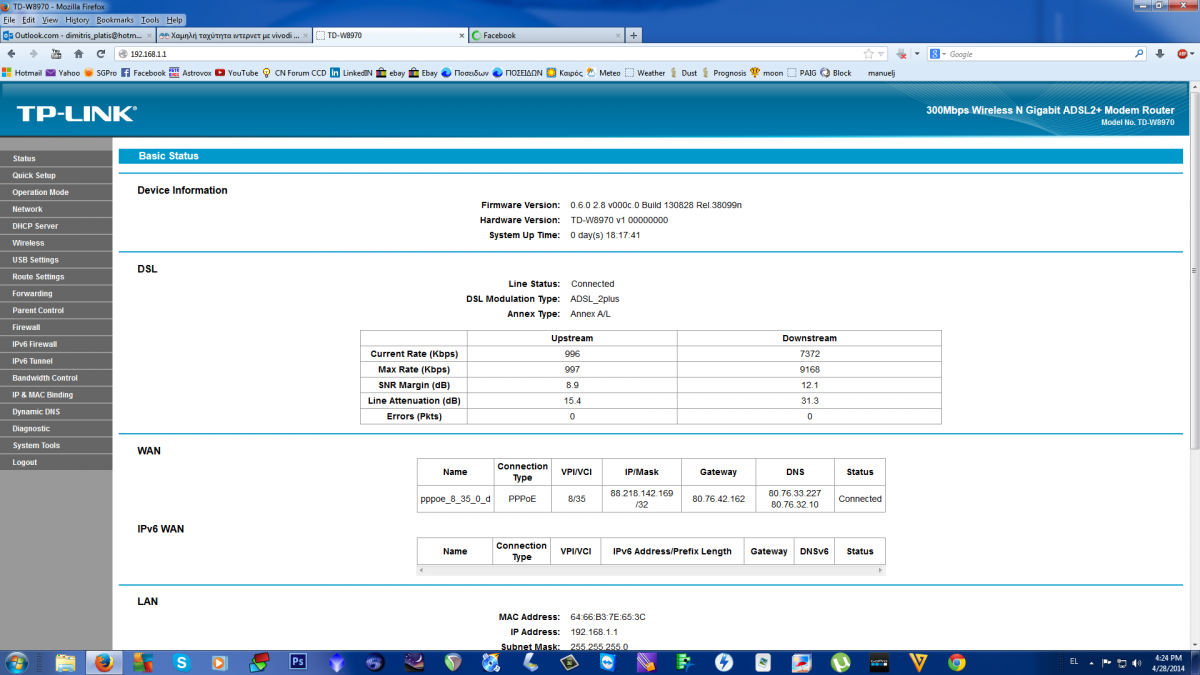This screenshot has width=1200, height=675.
Task: Open the browser Home page icon
Action: pyautogui.click(x=78, y=54)
